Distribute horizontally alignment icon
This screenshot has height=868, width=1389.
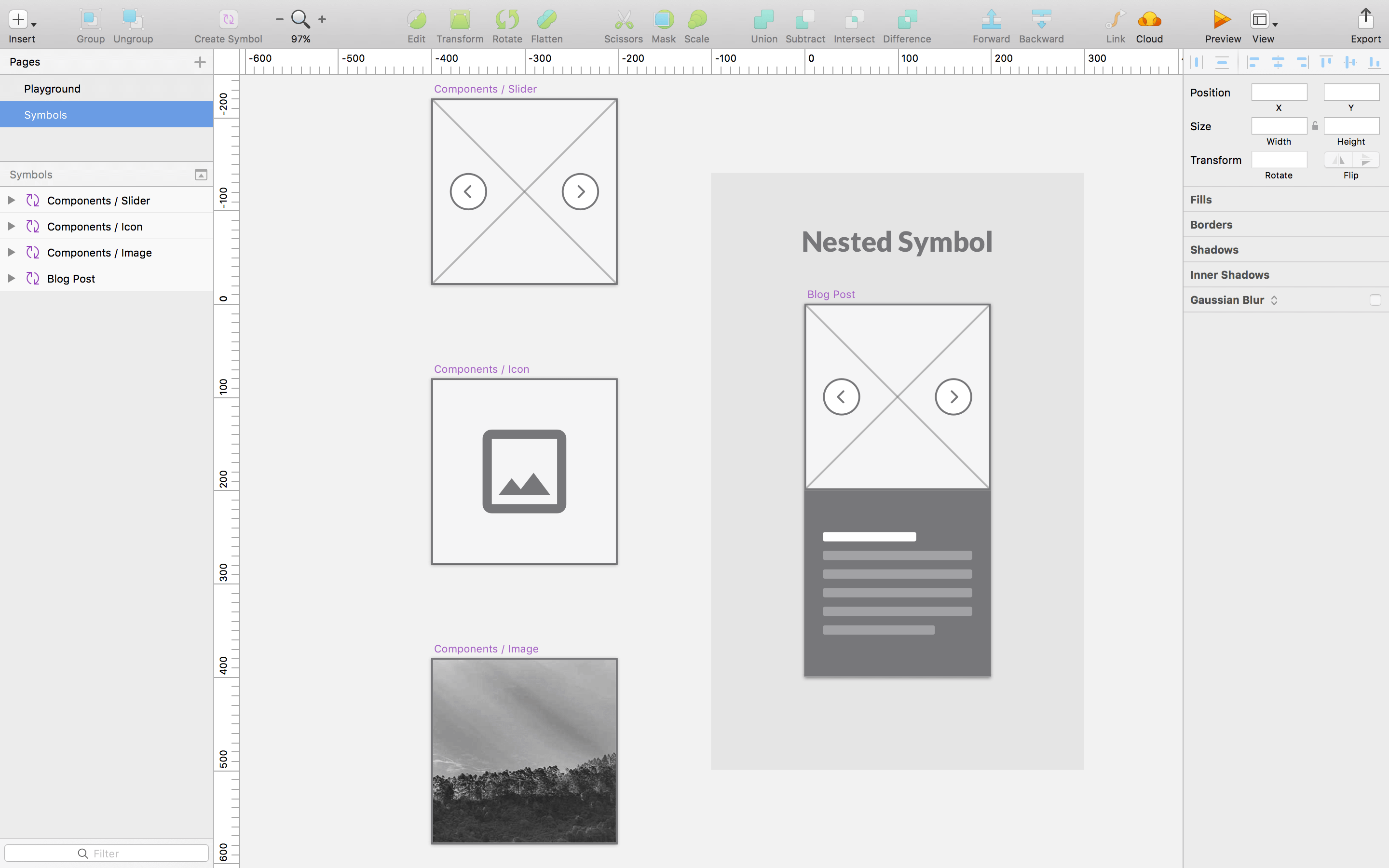[1198, 62]
